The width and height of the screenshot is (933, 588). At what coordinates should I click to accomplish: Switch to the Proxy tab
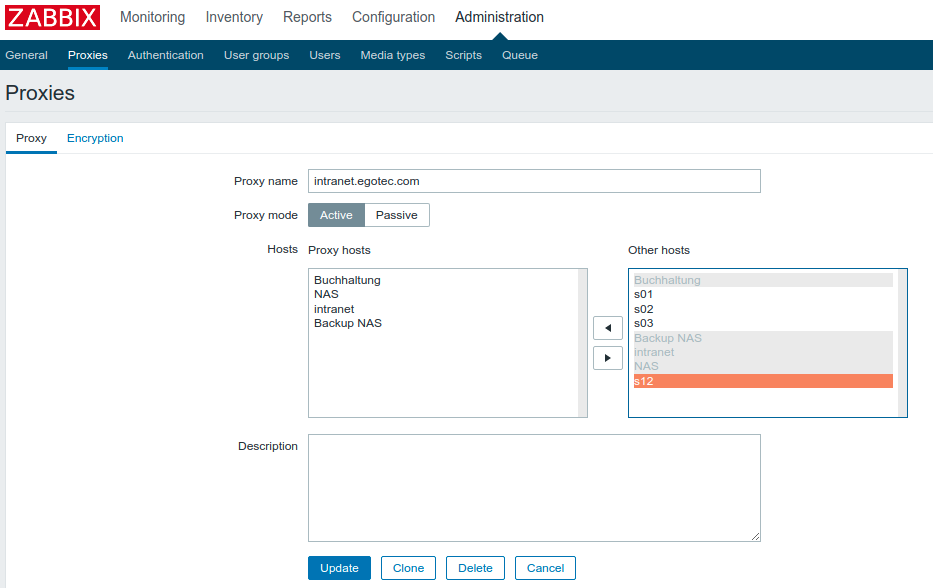[31, 137]
